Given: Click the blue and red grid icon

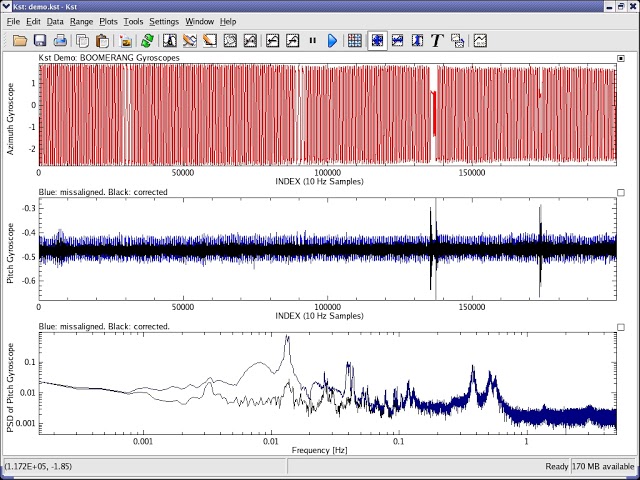Looking at the screenshot, I should point(355,40).
